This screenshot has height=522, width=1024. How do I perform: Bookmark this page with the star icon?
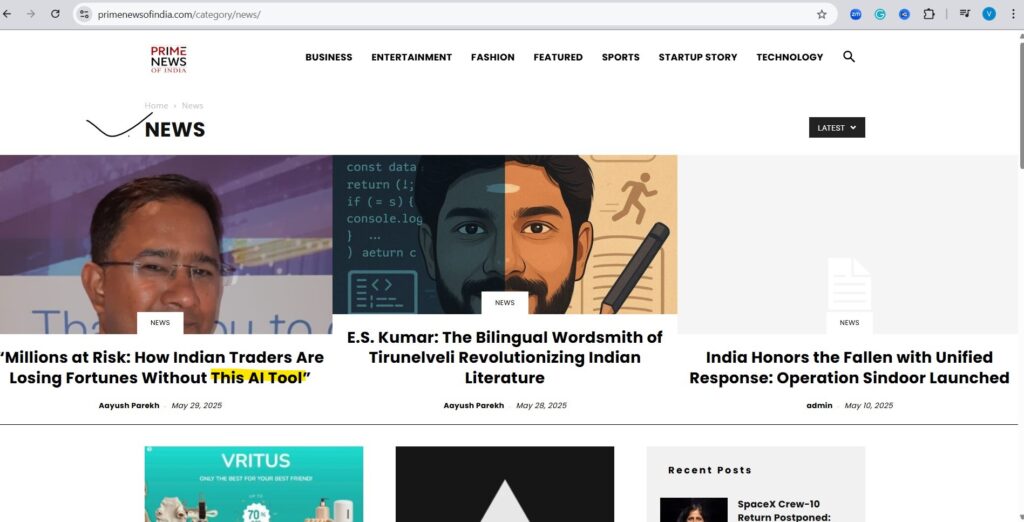822,14
